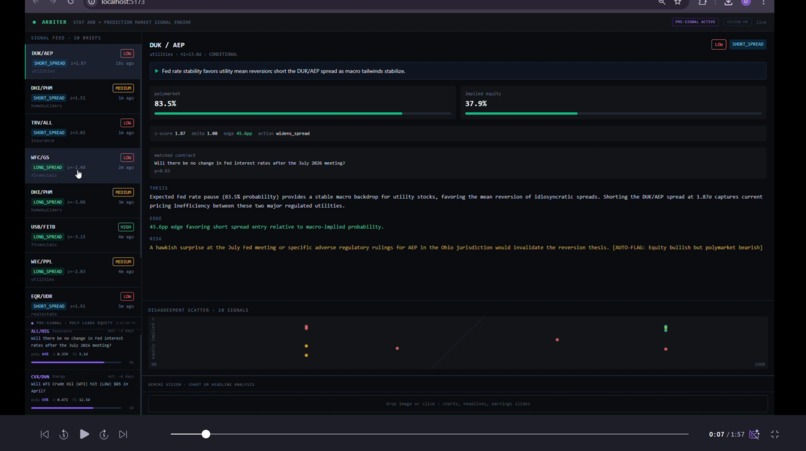Open the CVX/DVN pre-signal card
Image resolution: width=806 pixels, height=451 pixels.
[82, 392]
